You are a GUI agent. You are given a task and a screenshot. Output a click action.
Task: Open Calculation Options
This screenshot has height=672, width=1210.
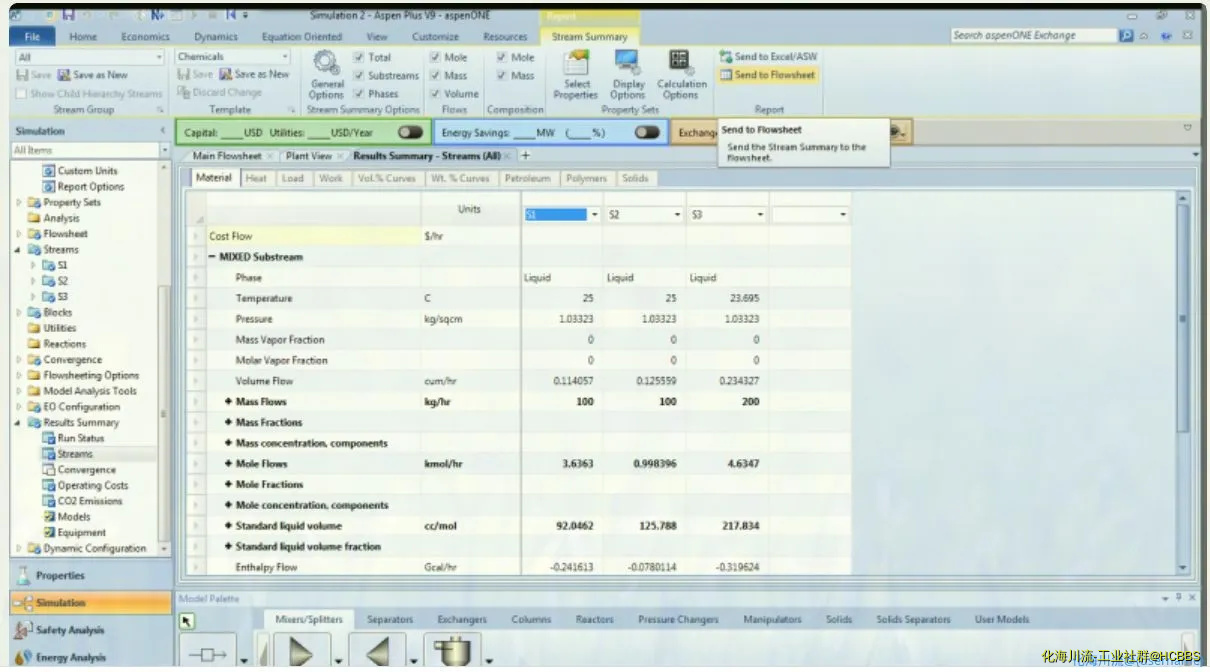coord(681,76)
